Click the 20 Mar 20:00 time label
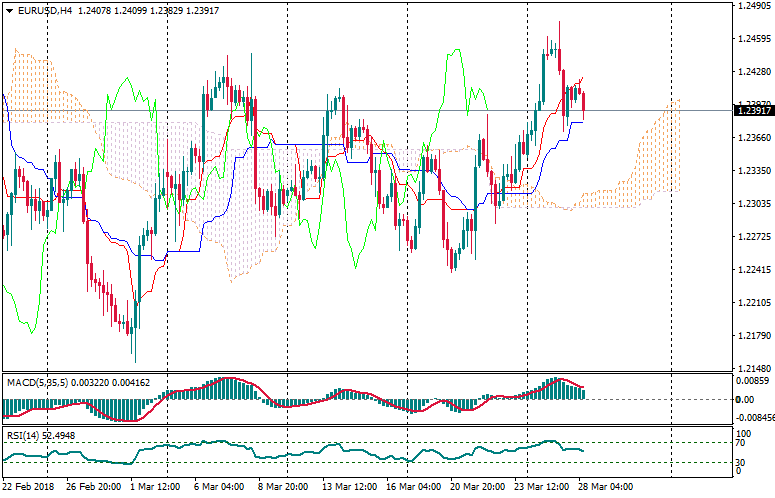The image size is (775, 498). [478, 488]
